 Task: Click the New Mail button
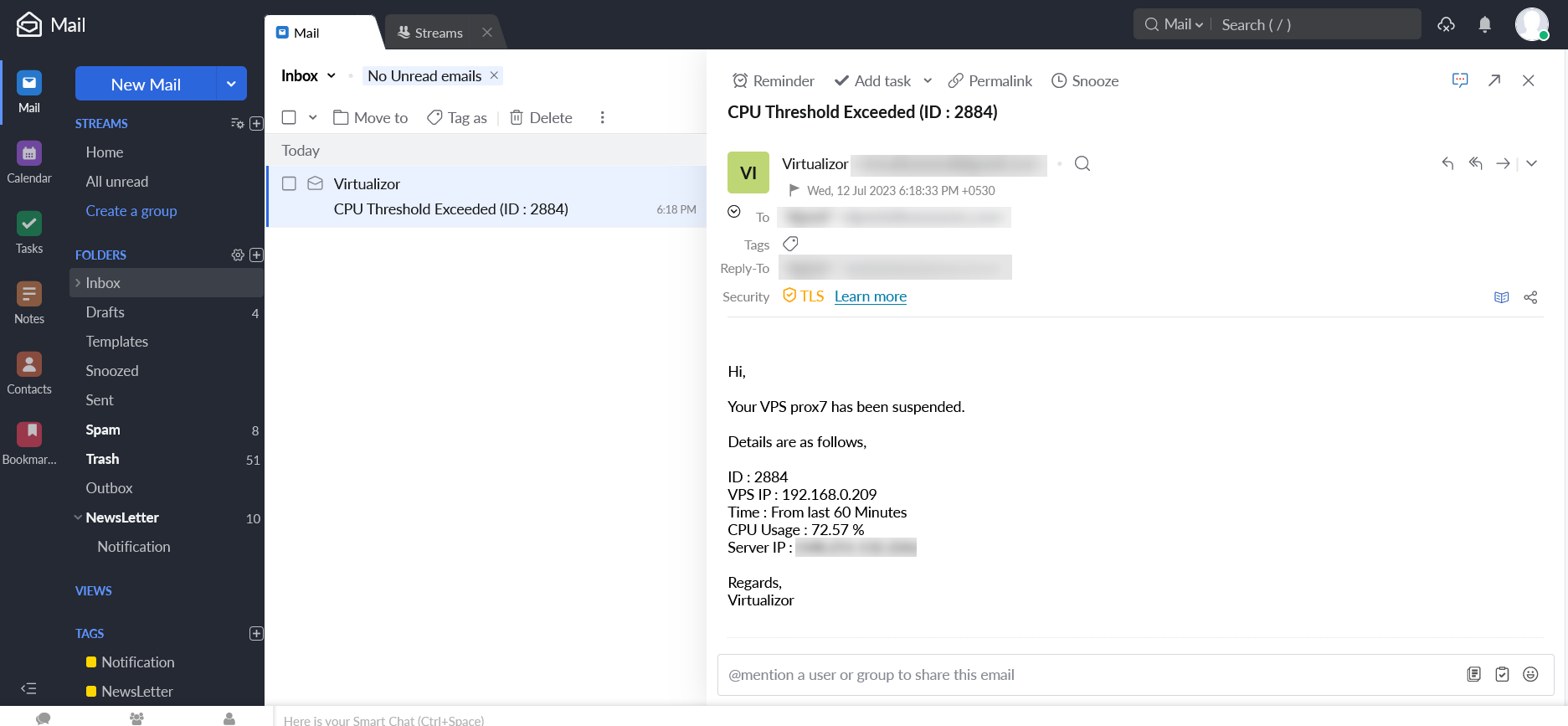pos(146,84)
